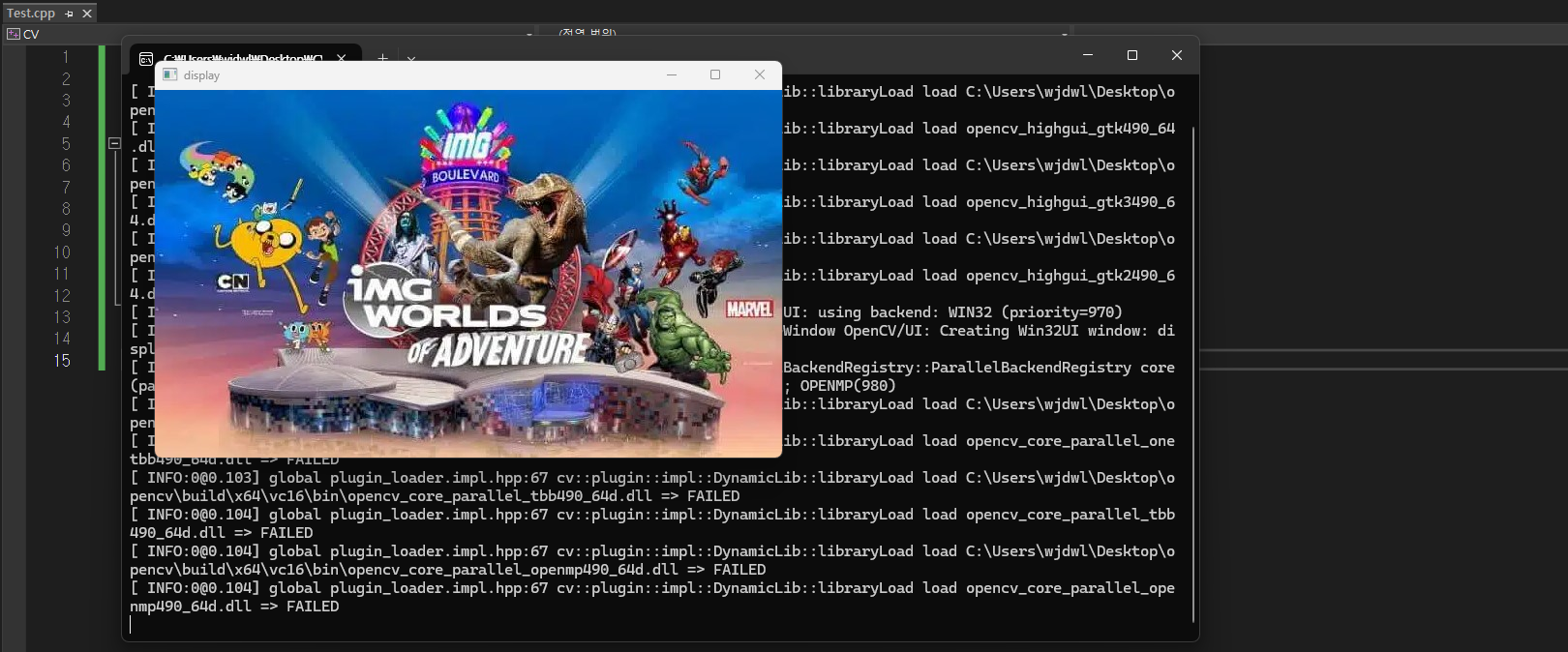Click line number 1 in the editor

pyautogui.click(x=66, y=57)
